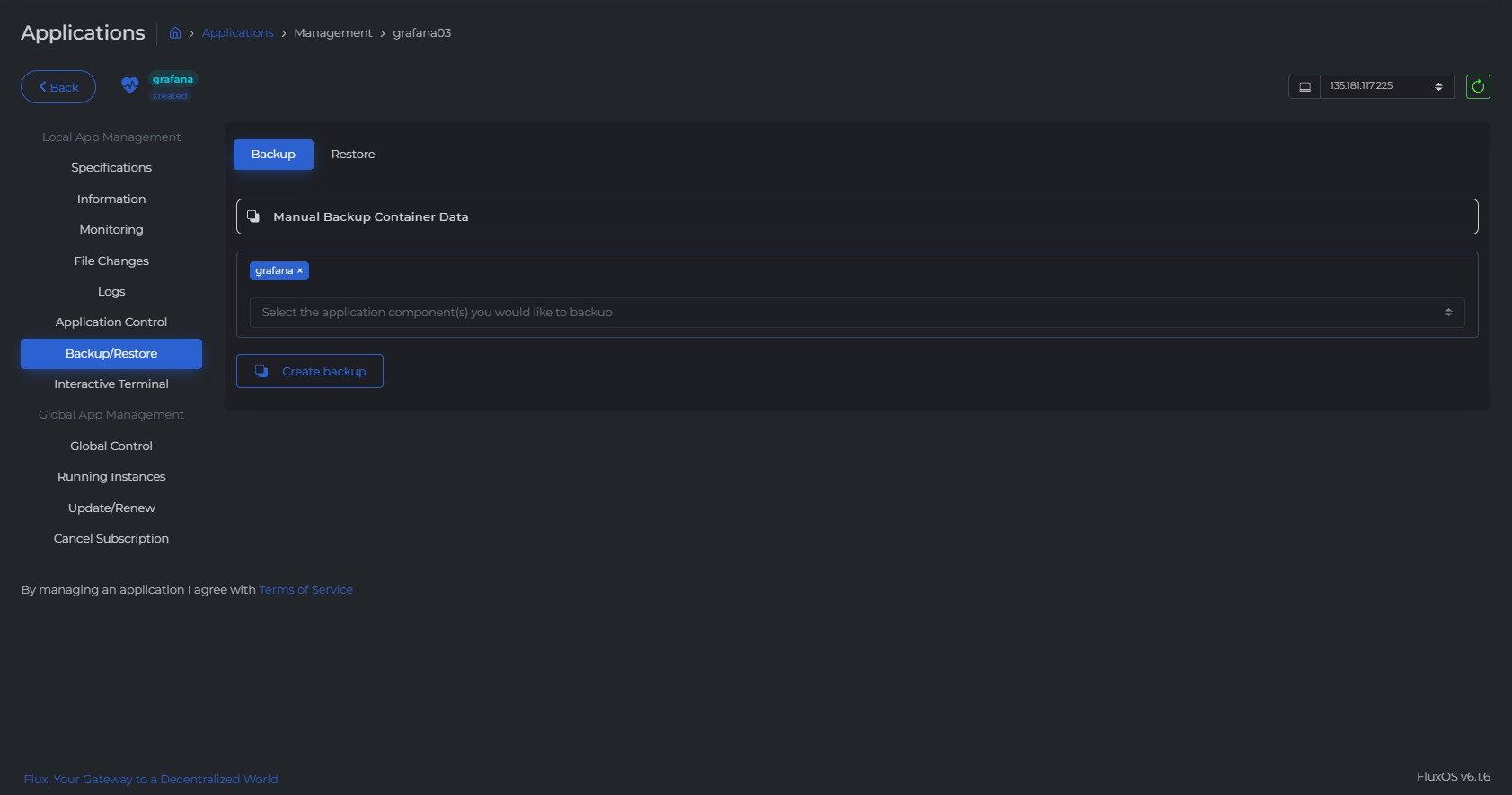1512x795 pixels.
Task: Select the Backup tab
Action: [273, 155]
